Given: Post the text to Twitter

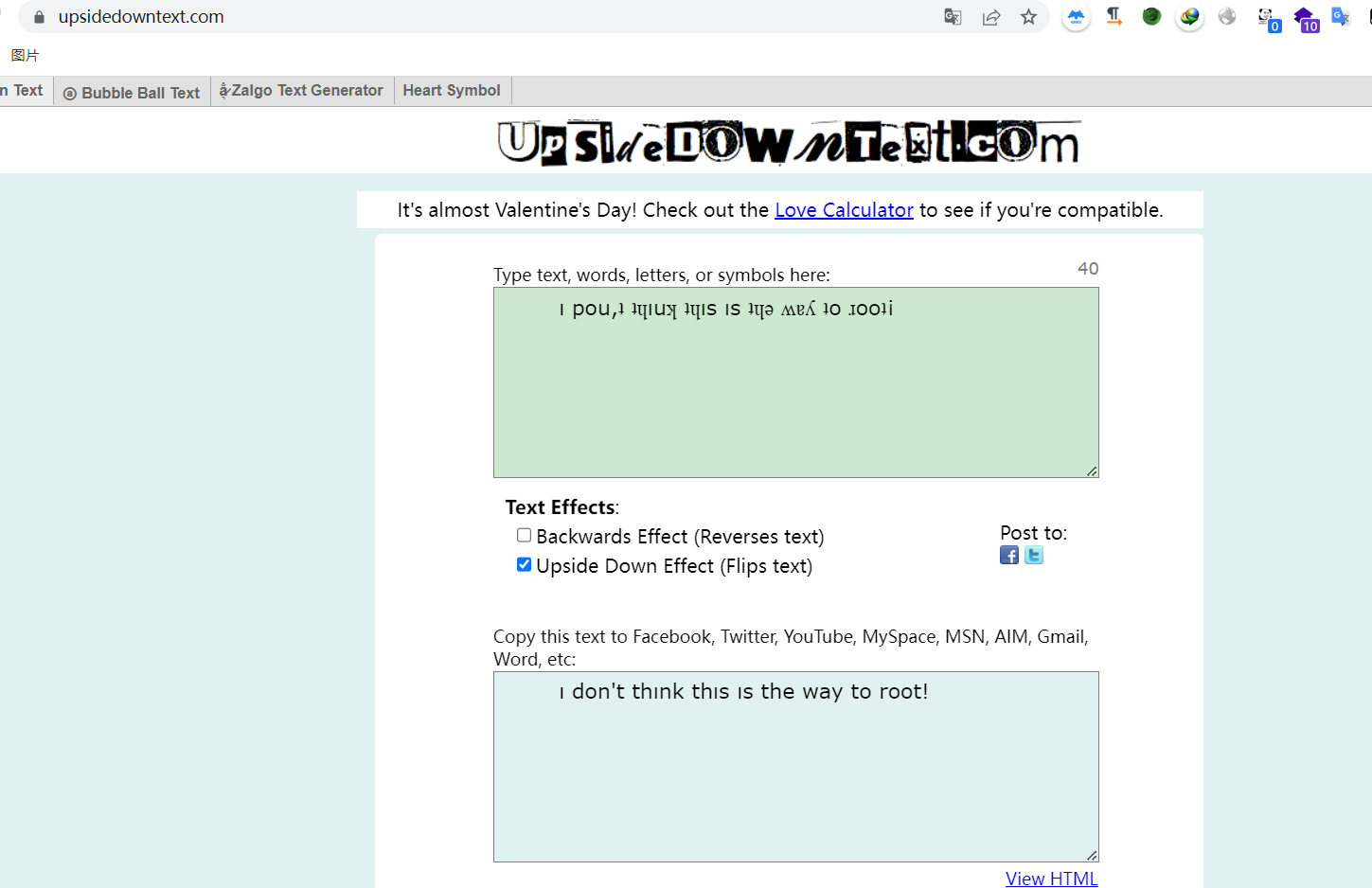Looking at the screenshot, I should (x=1034, y=556).
